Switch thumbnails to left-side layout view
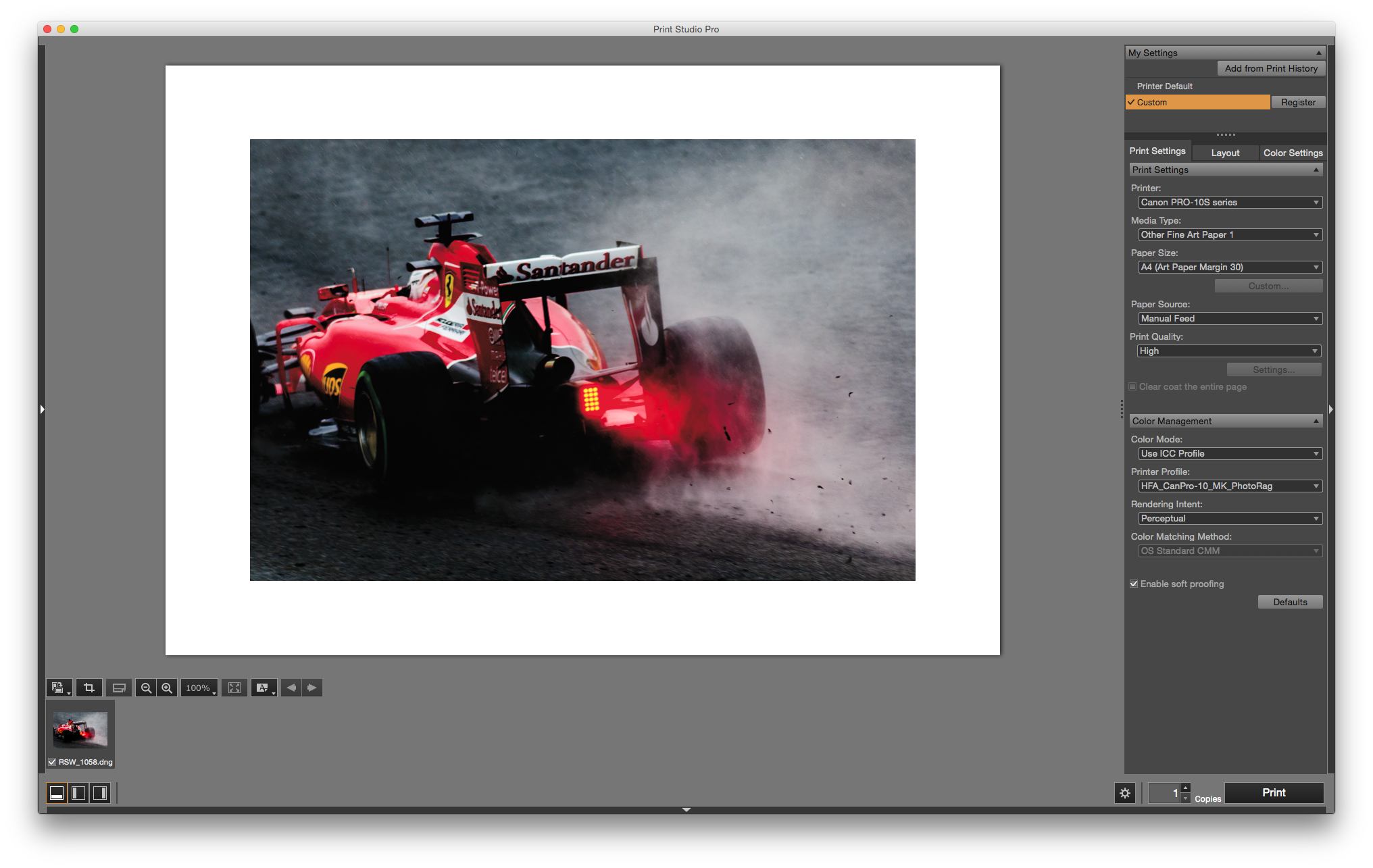Screen dimensions: 1373x868 coord(78,793)
